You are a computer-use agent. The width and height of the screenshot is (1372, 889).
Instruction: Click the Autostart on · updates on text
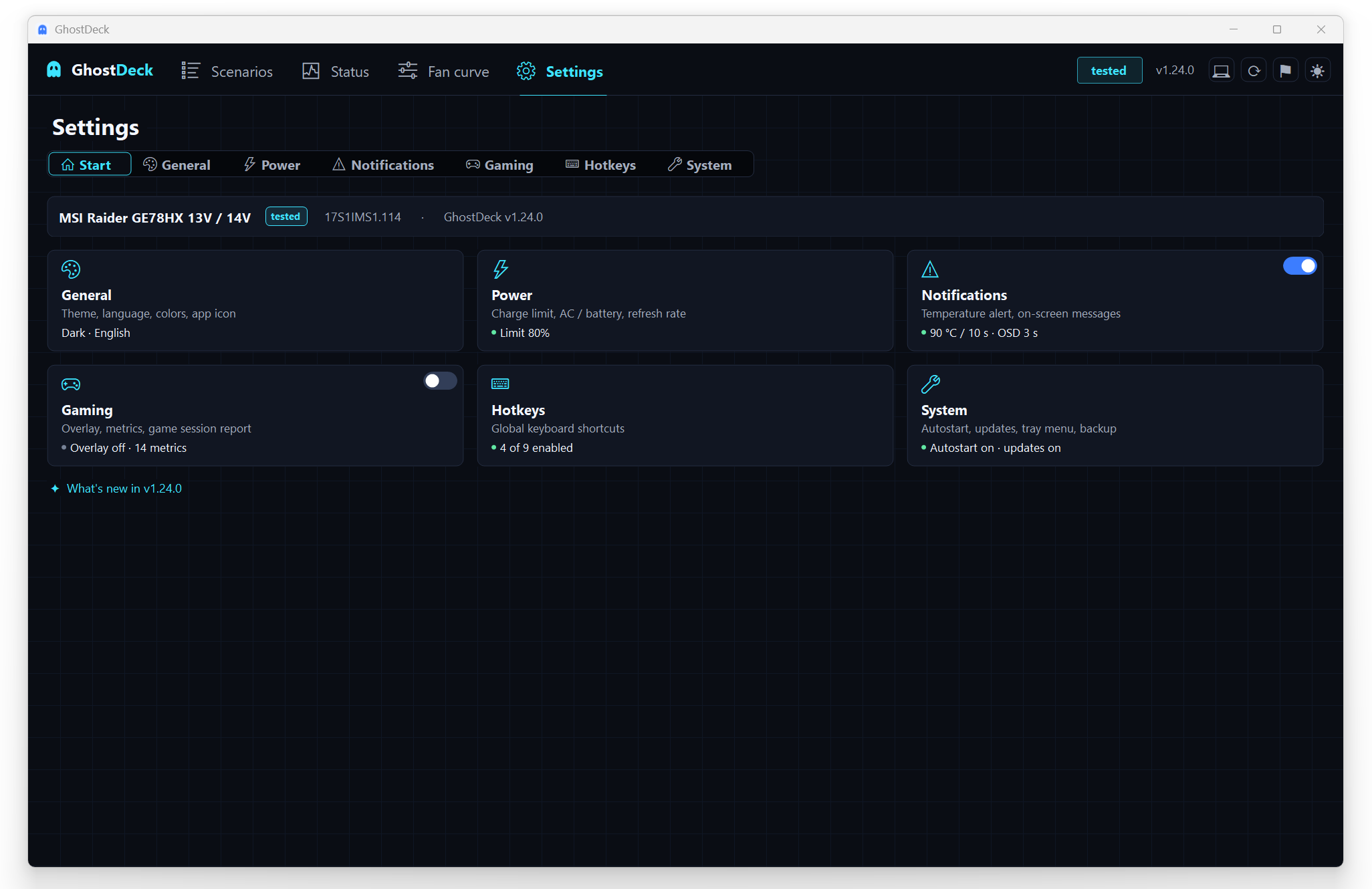pyautogui.click(x=995, y=448)
